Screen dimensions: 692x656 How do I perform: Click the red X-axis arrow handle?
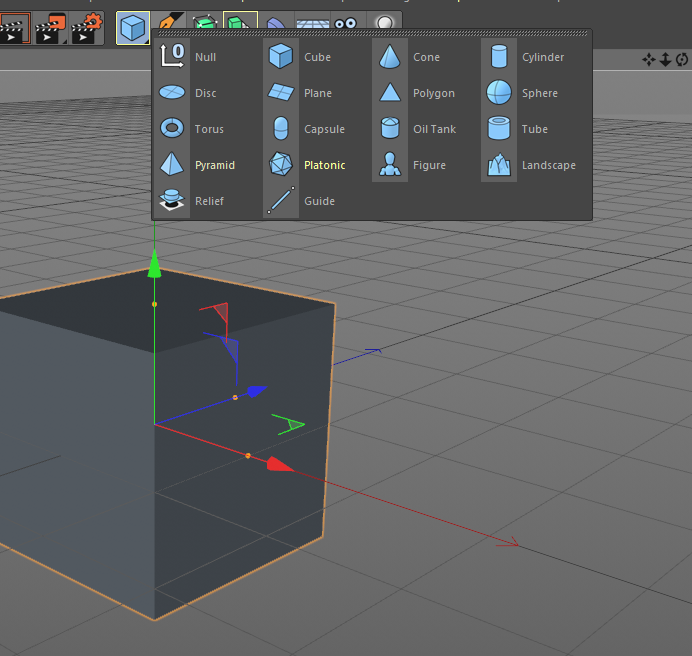(280, 464)
